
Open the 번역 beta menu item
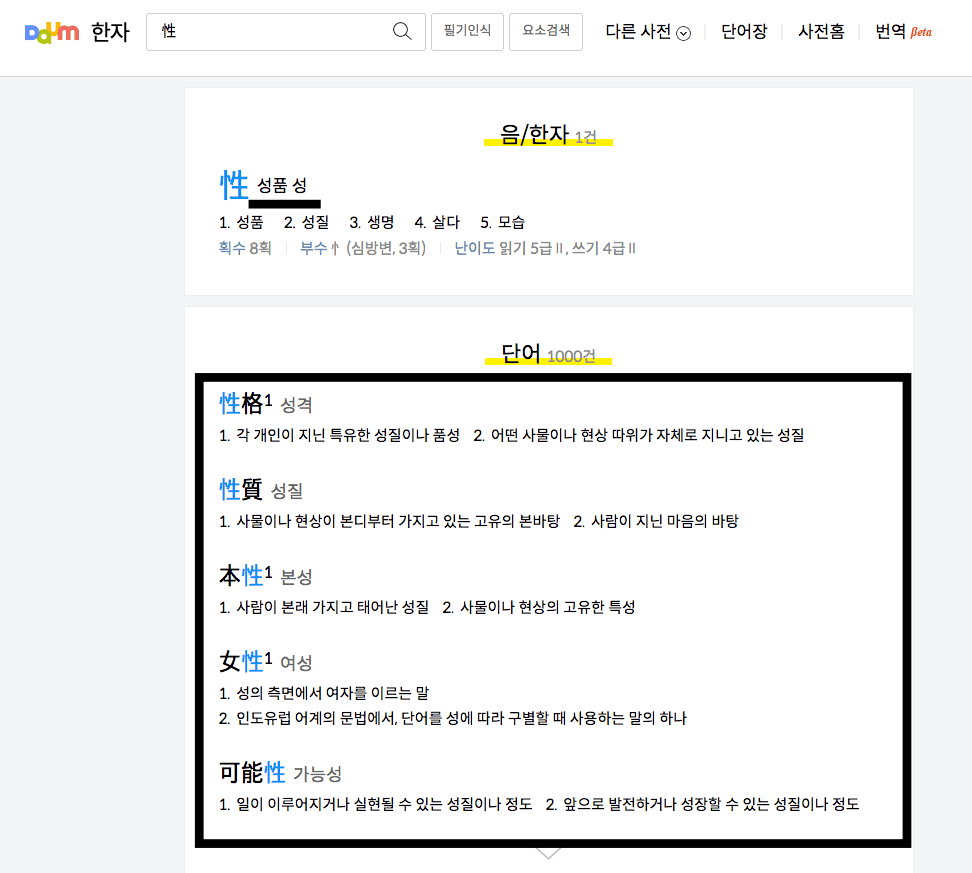tap(903, 32)
